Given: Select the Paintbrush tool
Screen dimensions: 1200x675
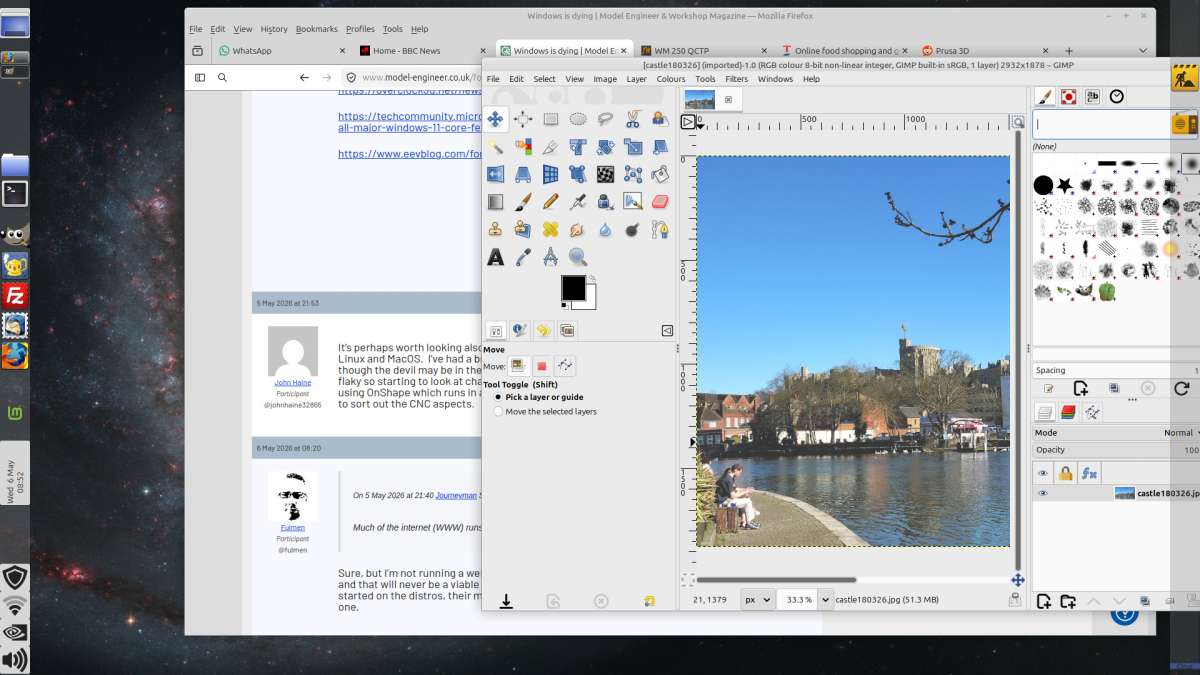Looking at the screenshot, I should [x=523, y=202].
